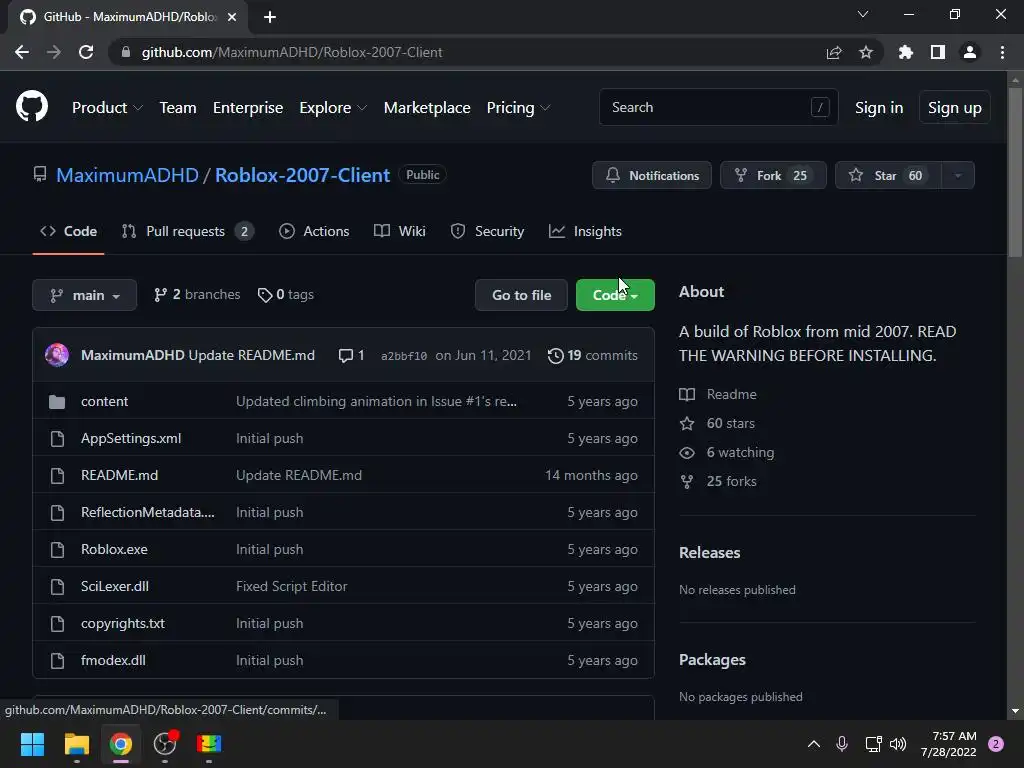
Task: Open the Chrome three-dot menu
Action: [x=1002, y=52]
